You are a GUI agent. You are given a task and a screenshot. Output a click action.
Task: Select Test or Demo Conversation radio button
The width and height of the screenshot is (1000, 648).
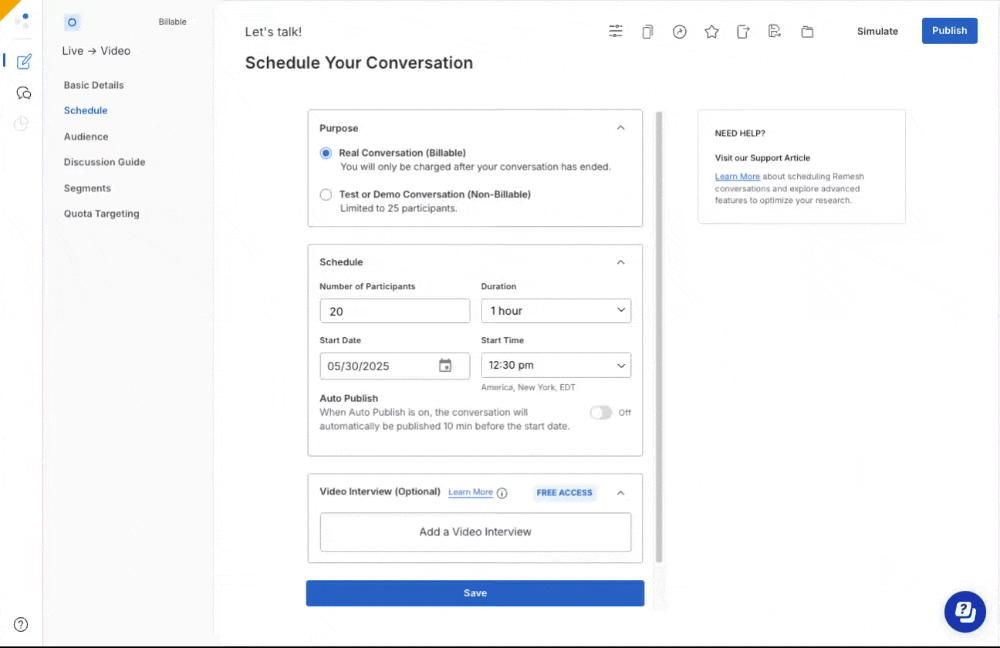click(326, 195)
